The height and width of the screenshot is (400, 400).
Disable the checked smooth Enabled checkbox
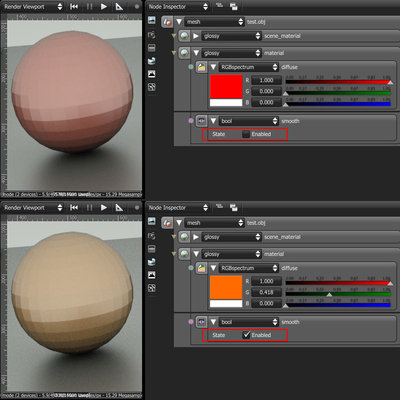[x=246, y=335]
